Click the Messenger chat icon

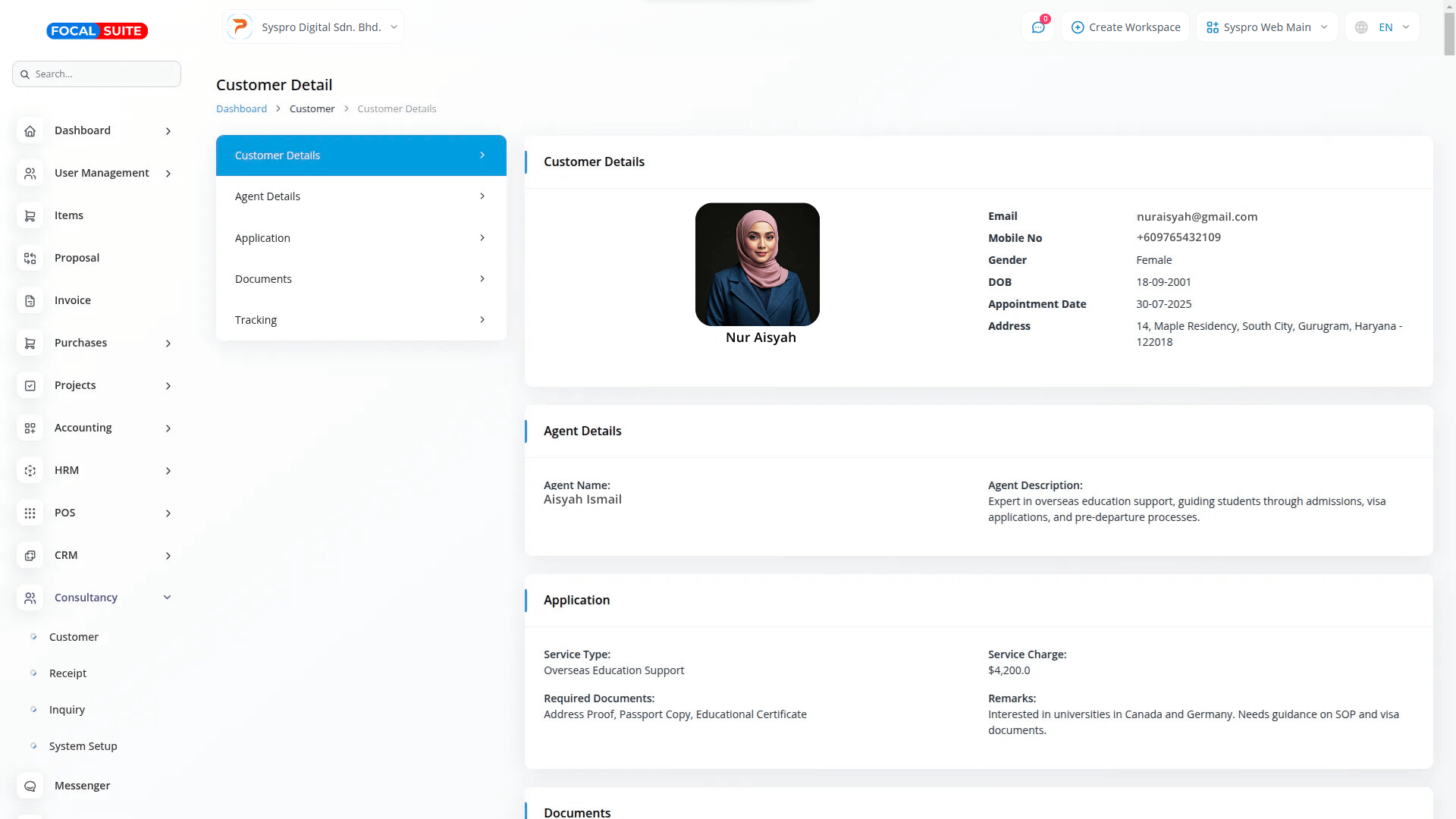(x=30, y=786)
